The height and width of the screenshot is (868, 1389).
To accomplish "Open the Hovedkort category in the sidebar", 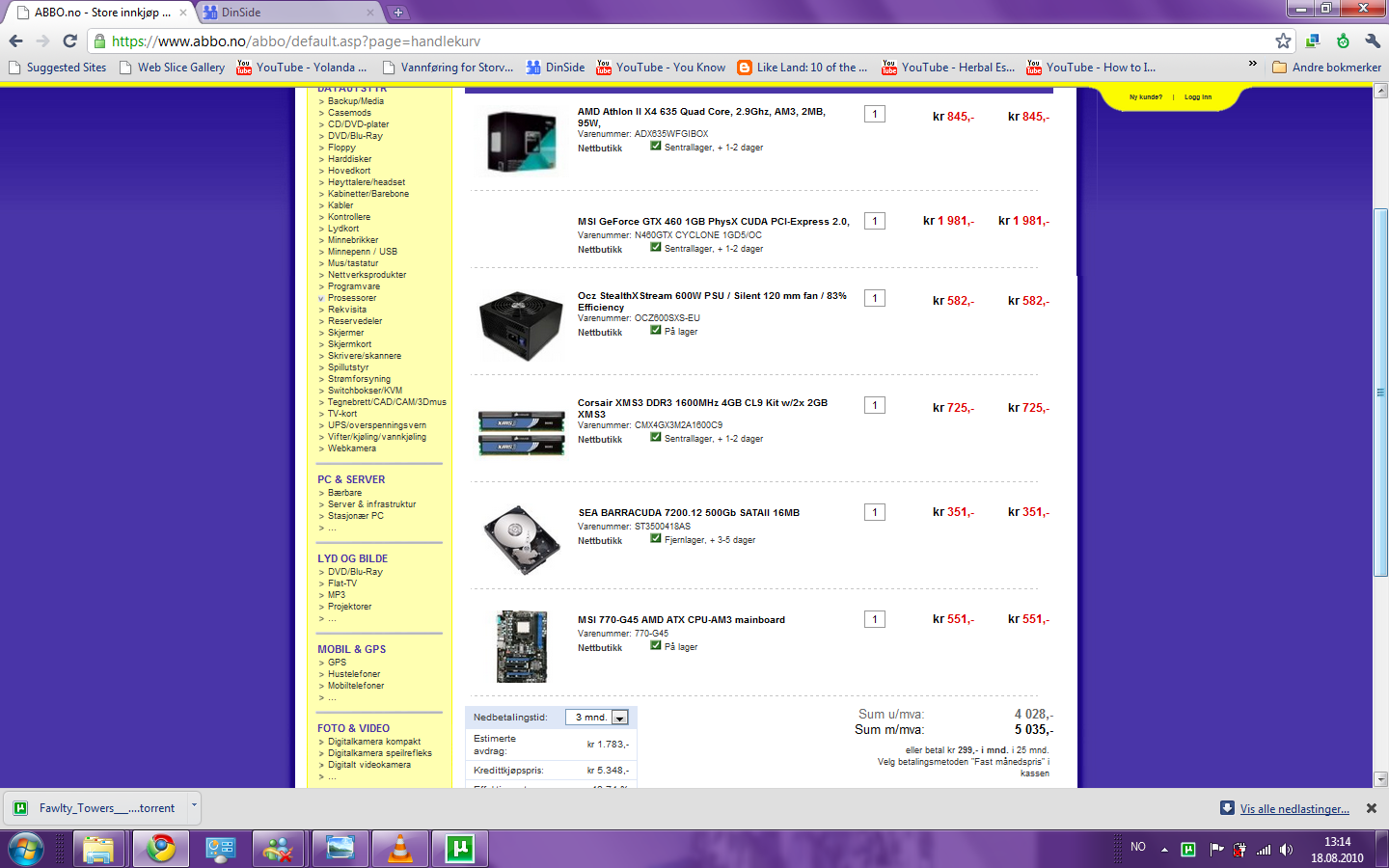I will [x=348, y=171].
